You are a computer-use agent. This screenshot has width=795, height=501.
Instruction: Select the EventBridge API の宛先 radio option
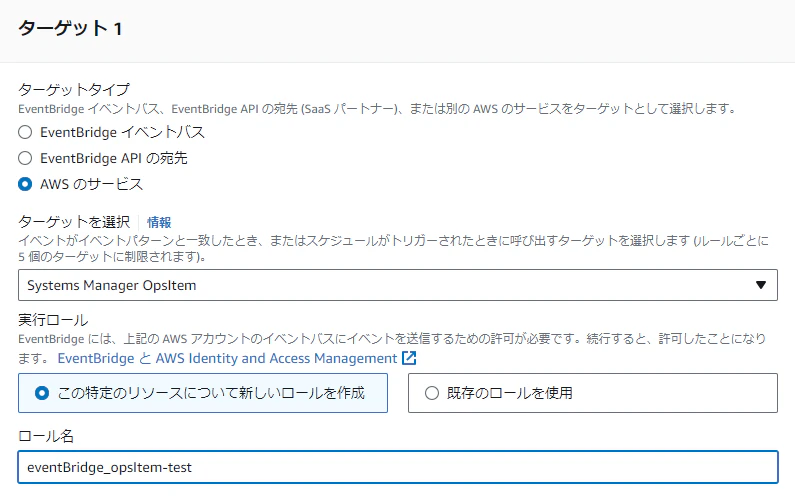25,158
